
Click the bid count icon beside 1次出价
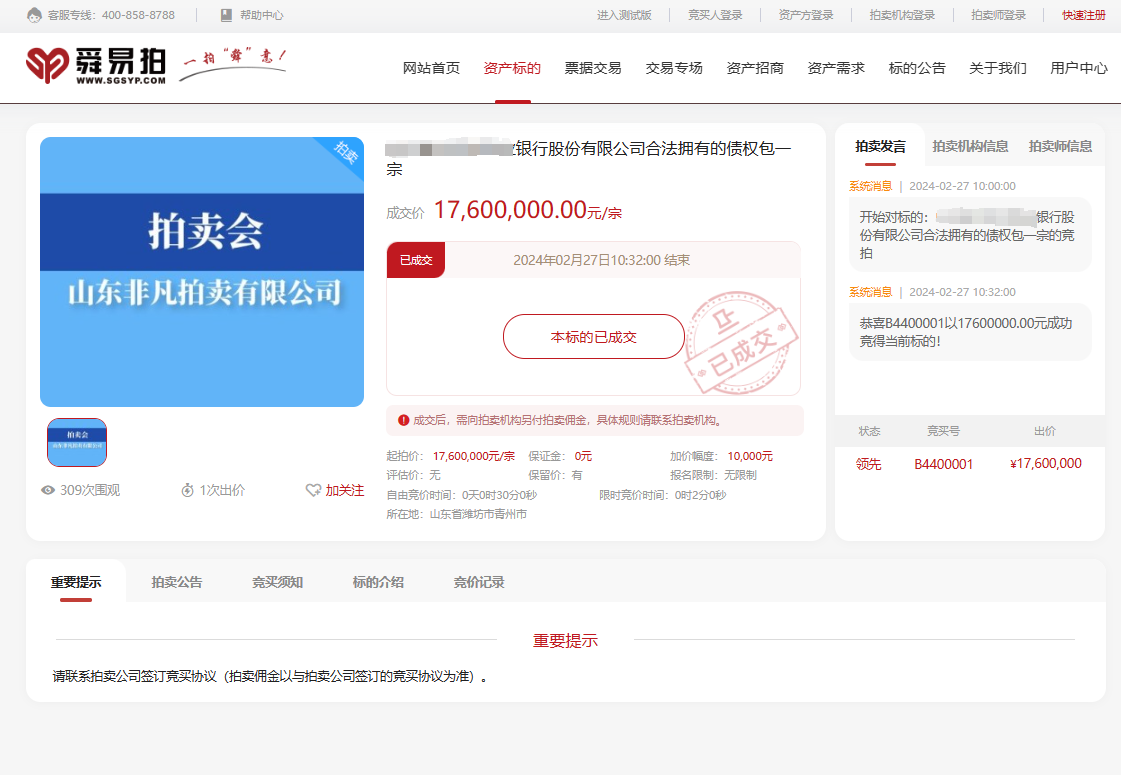click(187, 490)
